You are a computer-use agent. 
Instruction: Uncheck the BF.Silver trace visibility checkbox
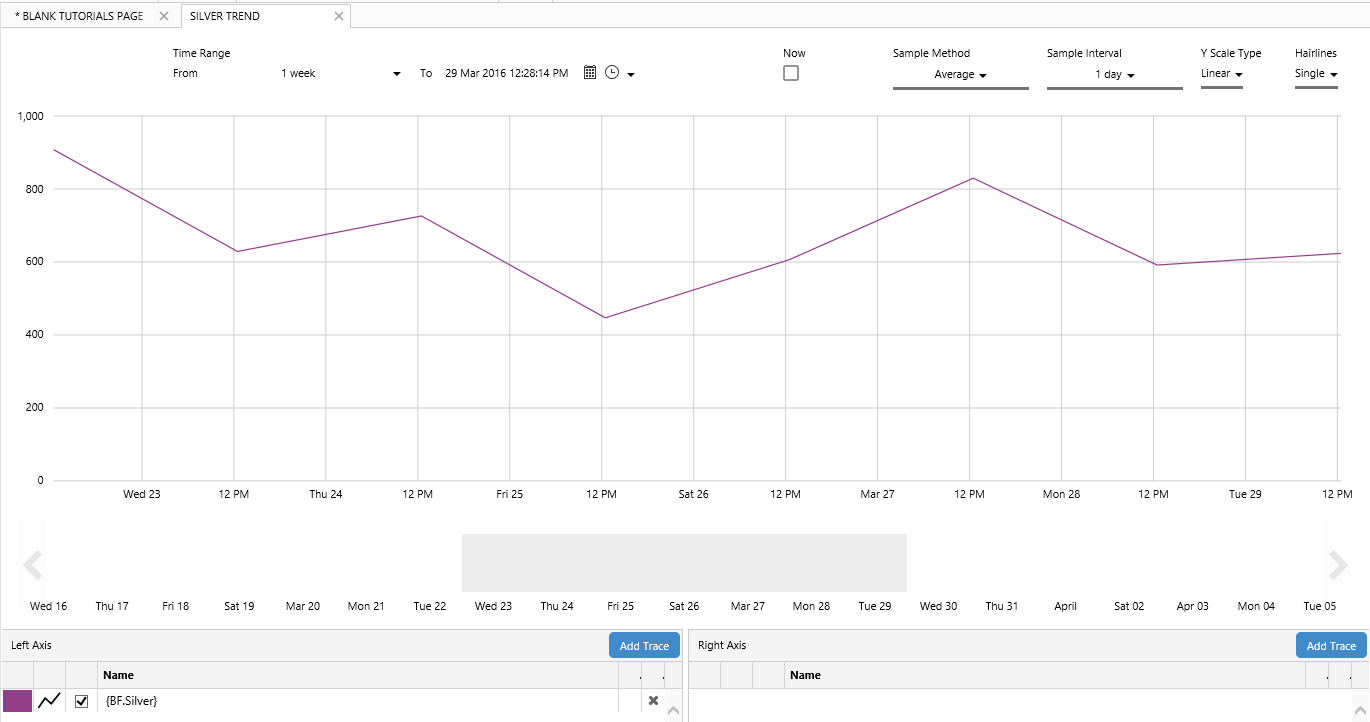[x=82, y=701]
